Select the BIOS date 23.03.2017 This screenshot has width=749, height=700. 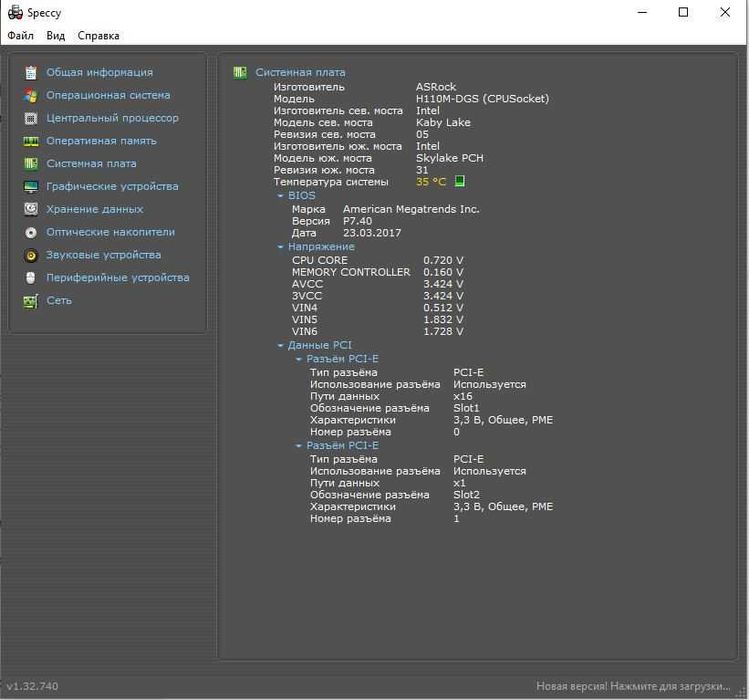pos(372,233)
